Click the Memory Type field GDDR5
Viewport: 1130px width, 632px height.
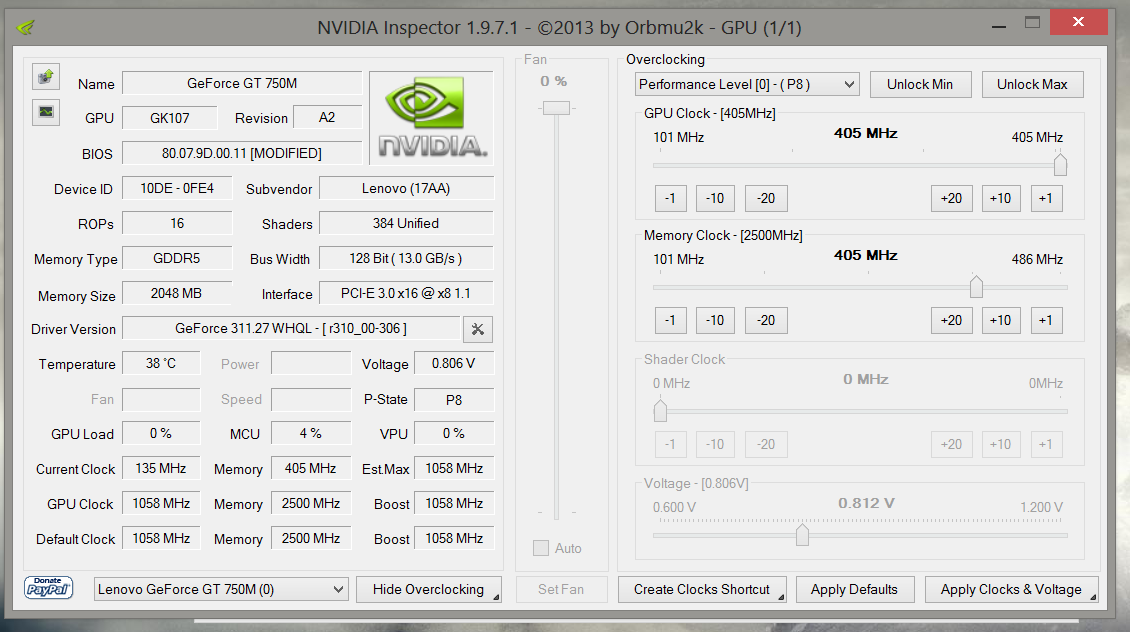(x=177, y=258)
